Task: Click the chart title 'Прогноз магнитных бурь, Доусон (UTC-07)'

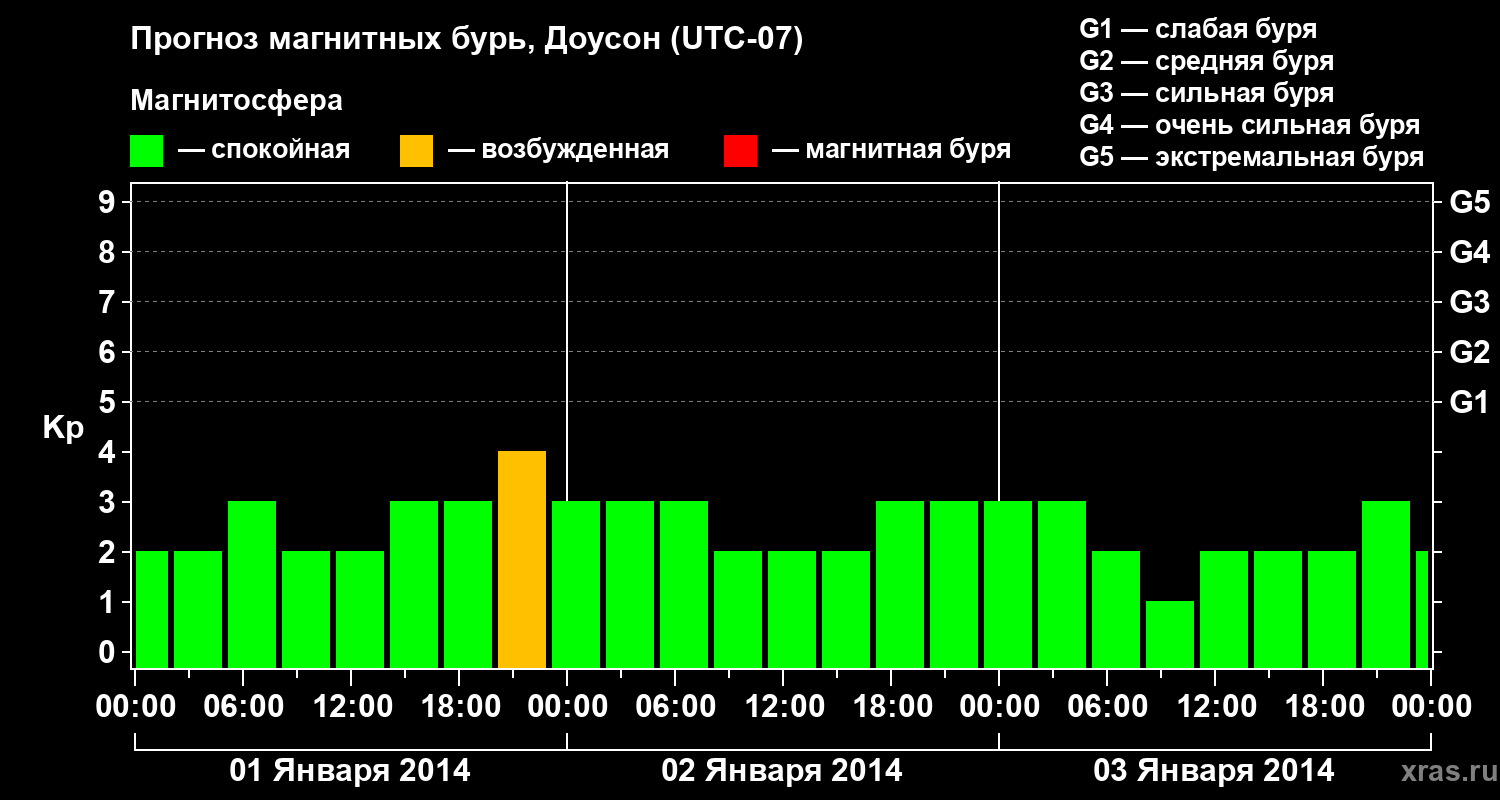Action: click(467, 40)
